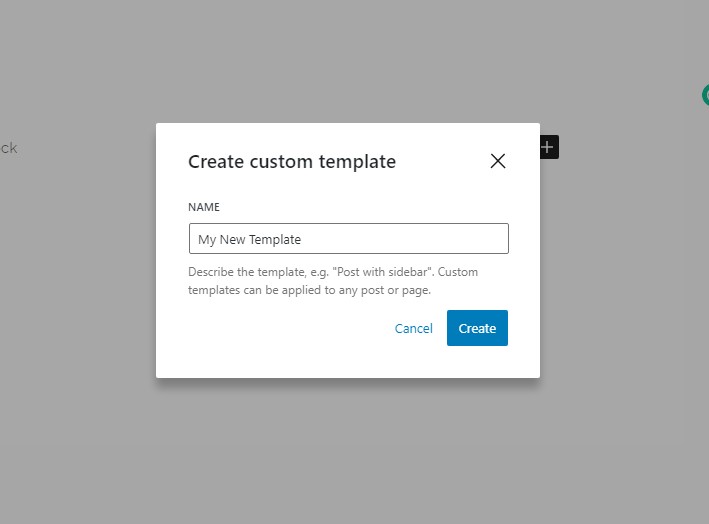
Task: Click the "Create custom template" heading
Action: click(x=292, y=161)
